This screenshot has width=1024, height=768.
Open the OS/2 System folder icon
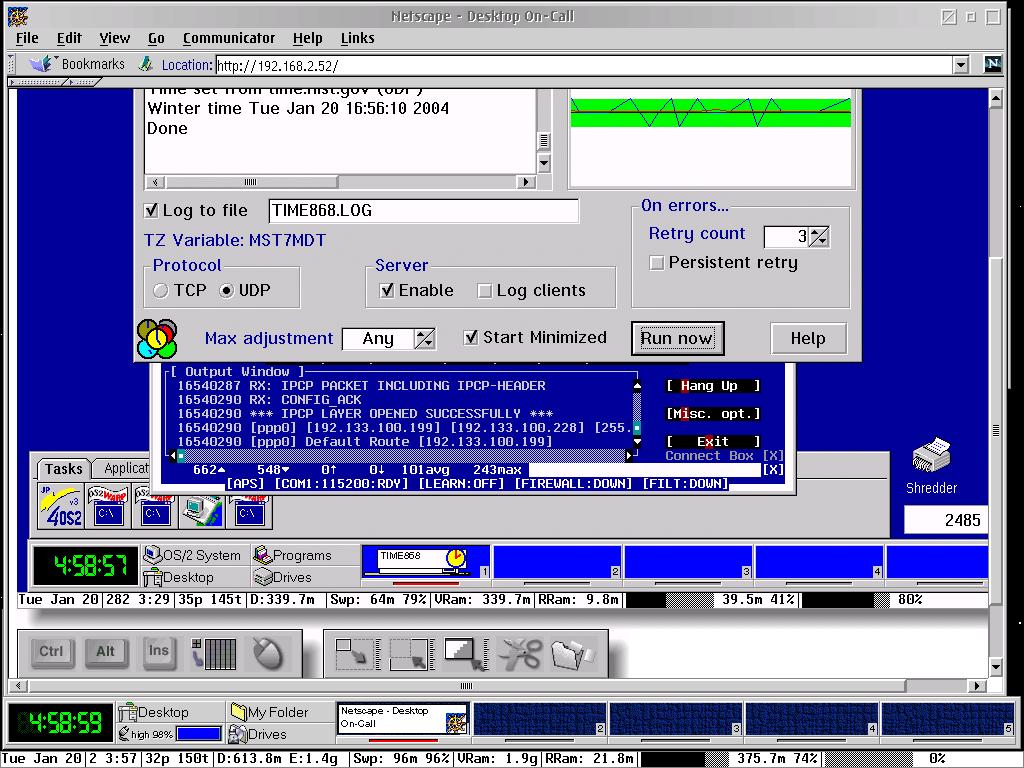[153, 555]
